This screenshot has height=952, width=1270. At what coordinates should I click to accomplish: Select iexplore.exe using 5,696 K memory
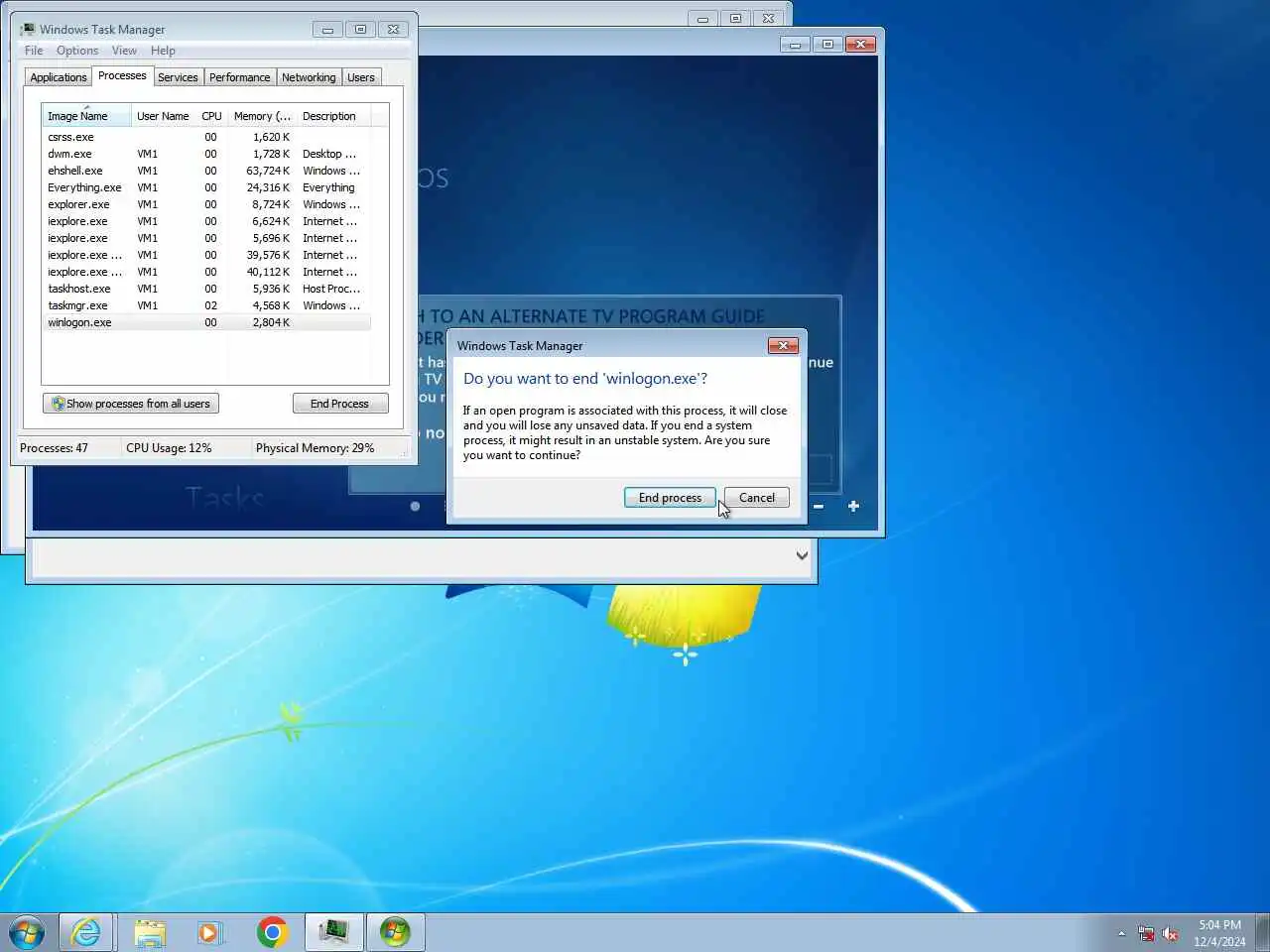pos(206,238)
